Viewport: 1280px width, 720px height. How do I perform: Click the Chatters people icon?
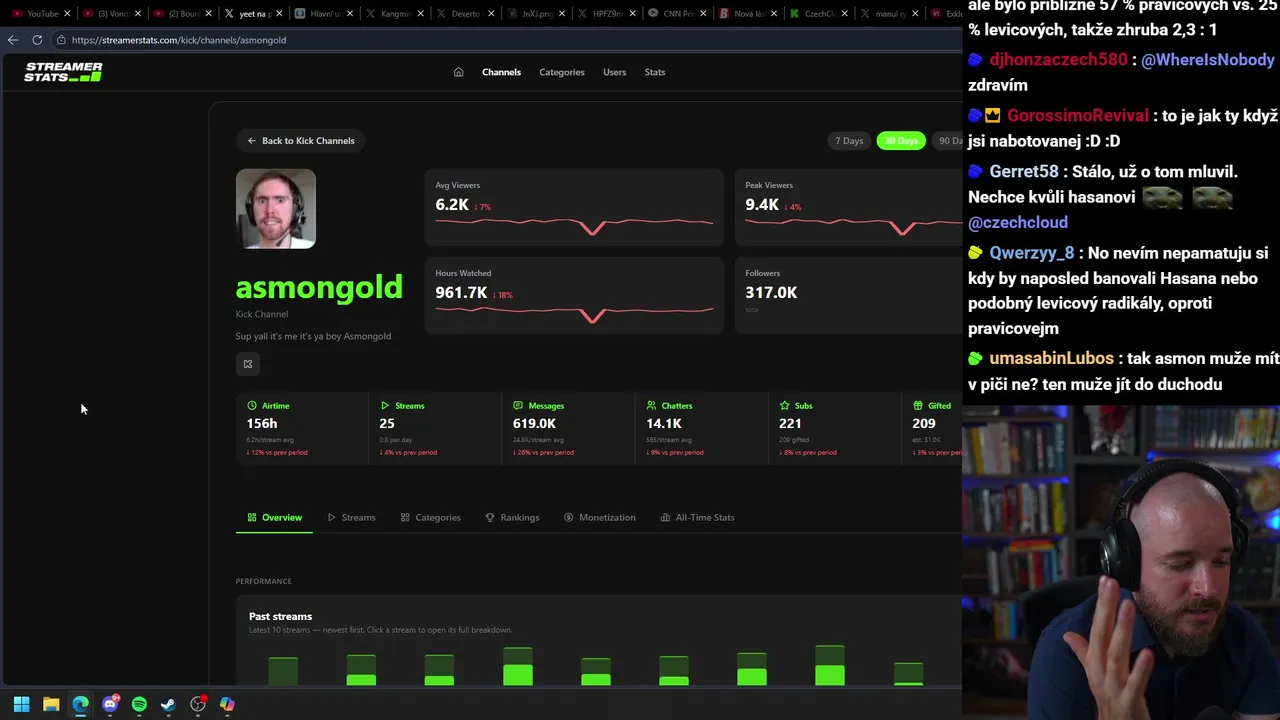pyautogui.click(x=651, y=406)
